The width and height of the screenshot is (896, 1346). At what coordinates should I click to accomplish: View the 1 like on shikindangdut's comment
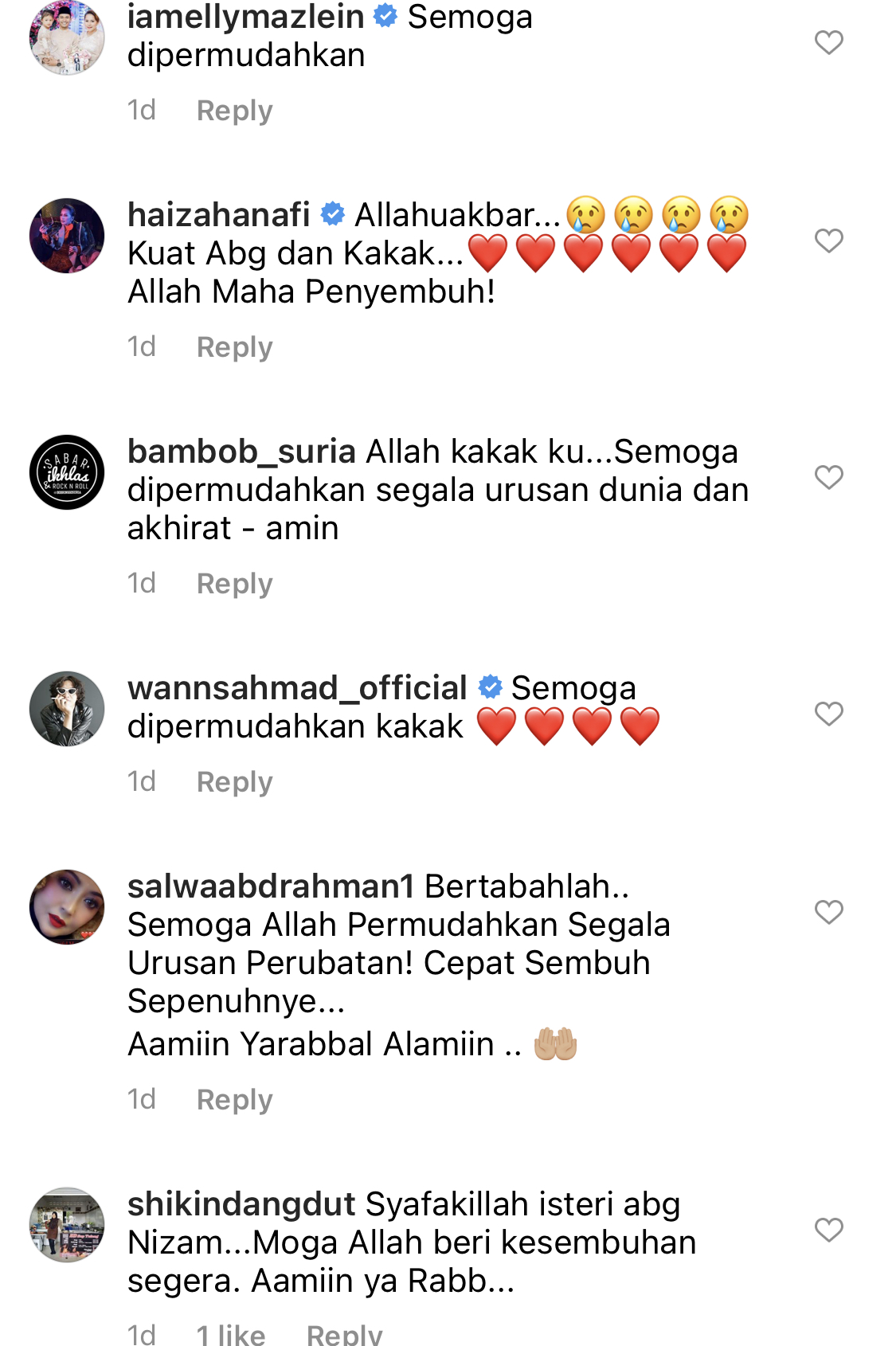coord(231,1334)
